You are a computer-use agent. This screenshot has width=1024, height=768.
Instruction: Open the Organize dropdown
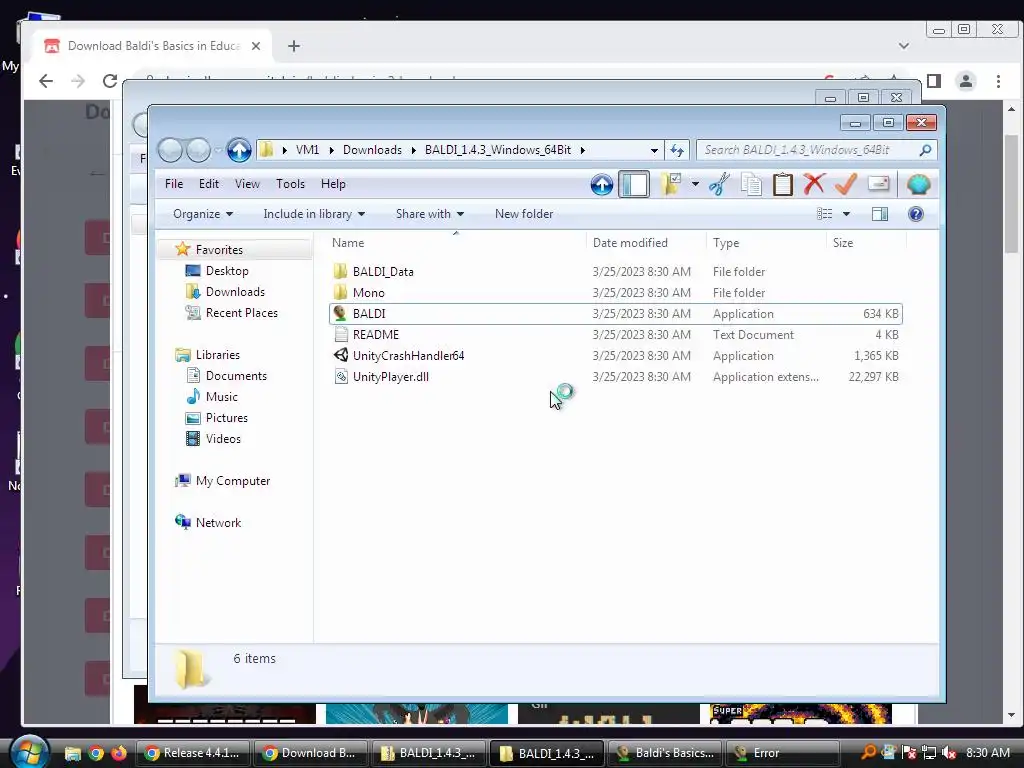pos(202,214)
